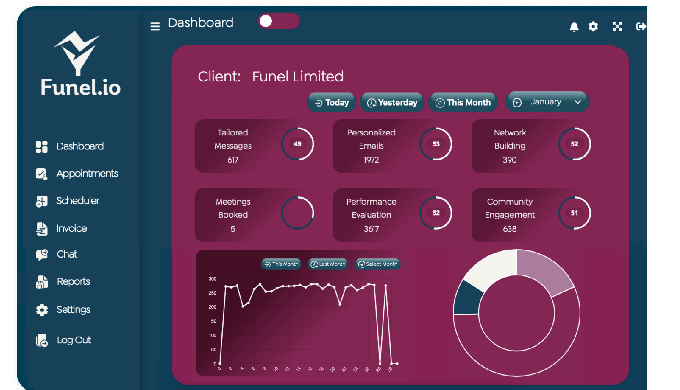The height and width of the screenshot is (390, 680).
Task: Open Chat from the sidebar
Action: [67, 255]
